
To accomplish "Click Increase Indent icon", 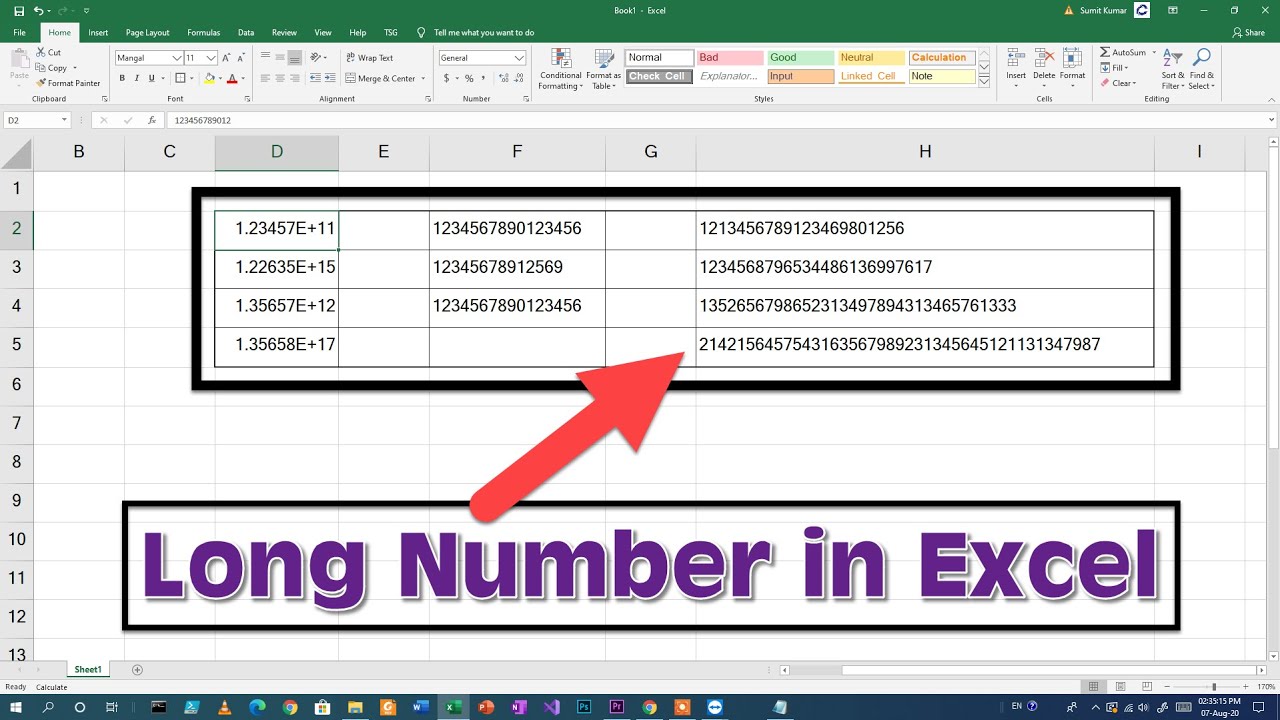I will click(x=330, y=78).
